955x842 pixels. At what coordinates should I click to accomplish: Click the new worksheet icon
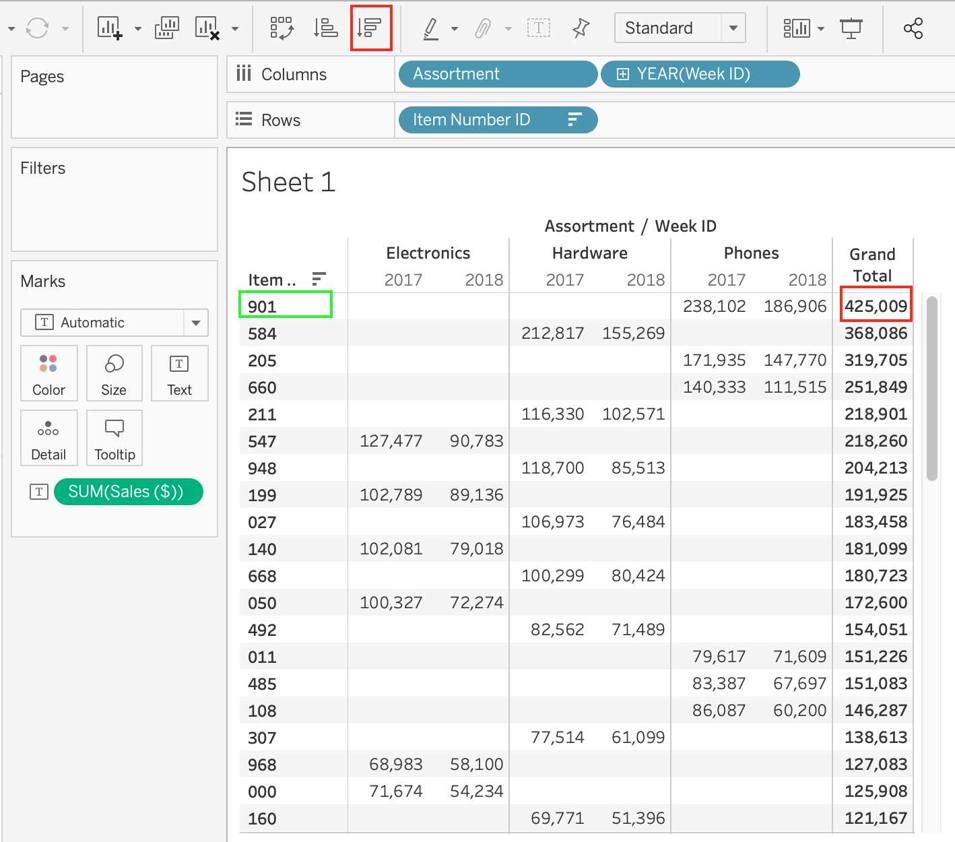coord(109,28)
